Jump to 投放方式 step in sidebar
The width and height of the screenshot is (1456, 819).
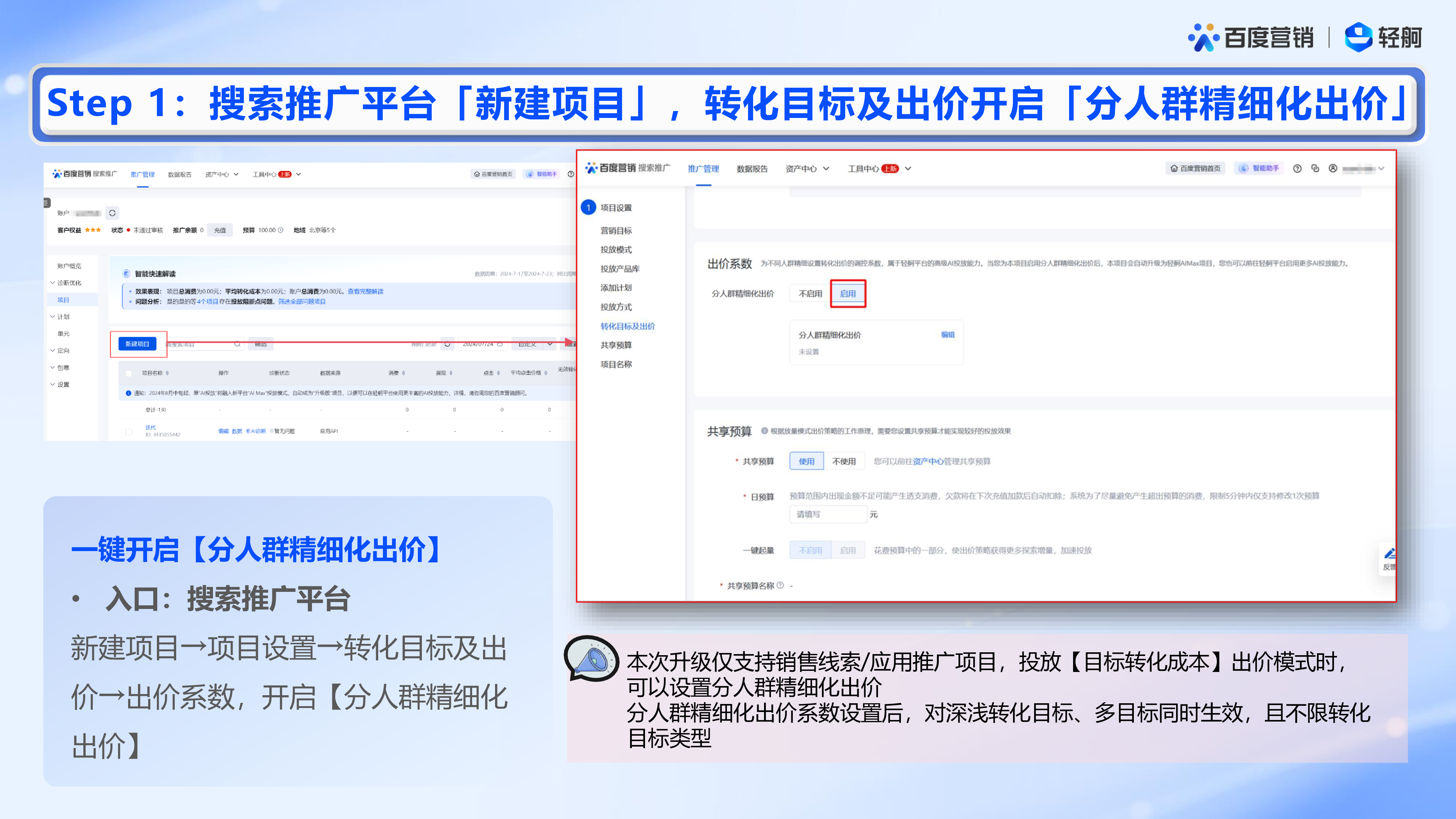(x=616, y=307)
